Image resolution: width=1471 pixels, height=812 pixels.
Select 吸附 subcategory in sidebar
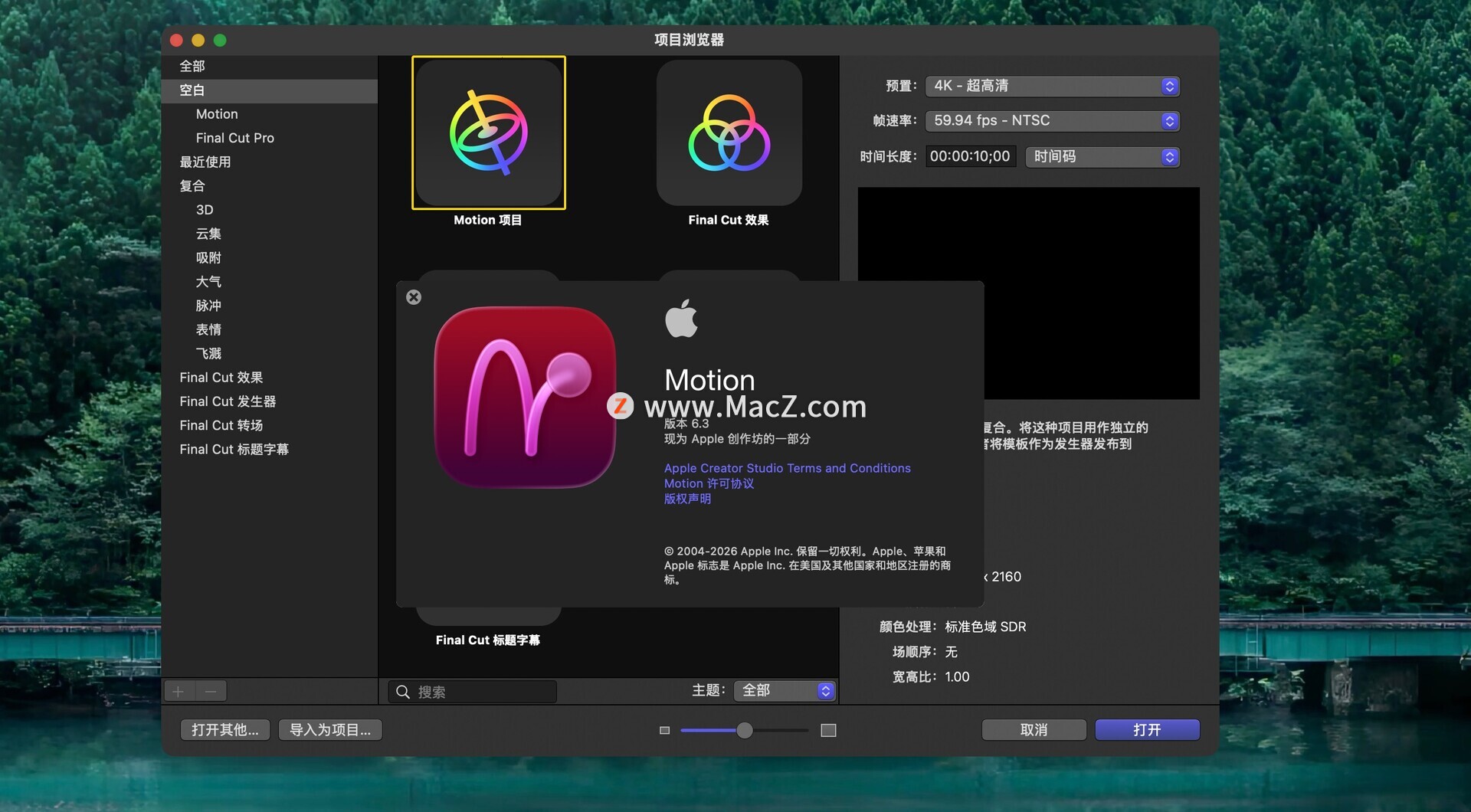270,258
